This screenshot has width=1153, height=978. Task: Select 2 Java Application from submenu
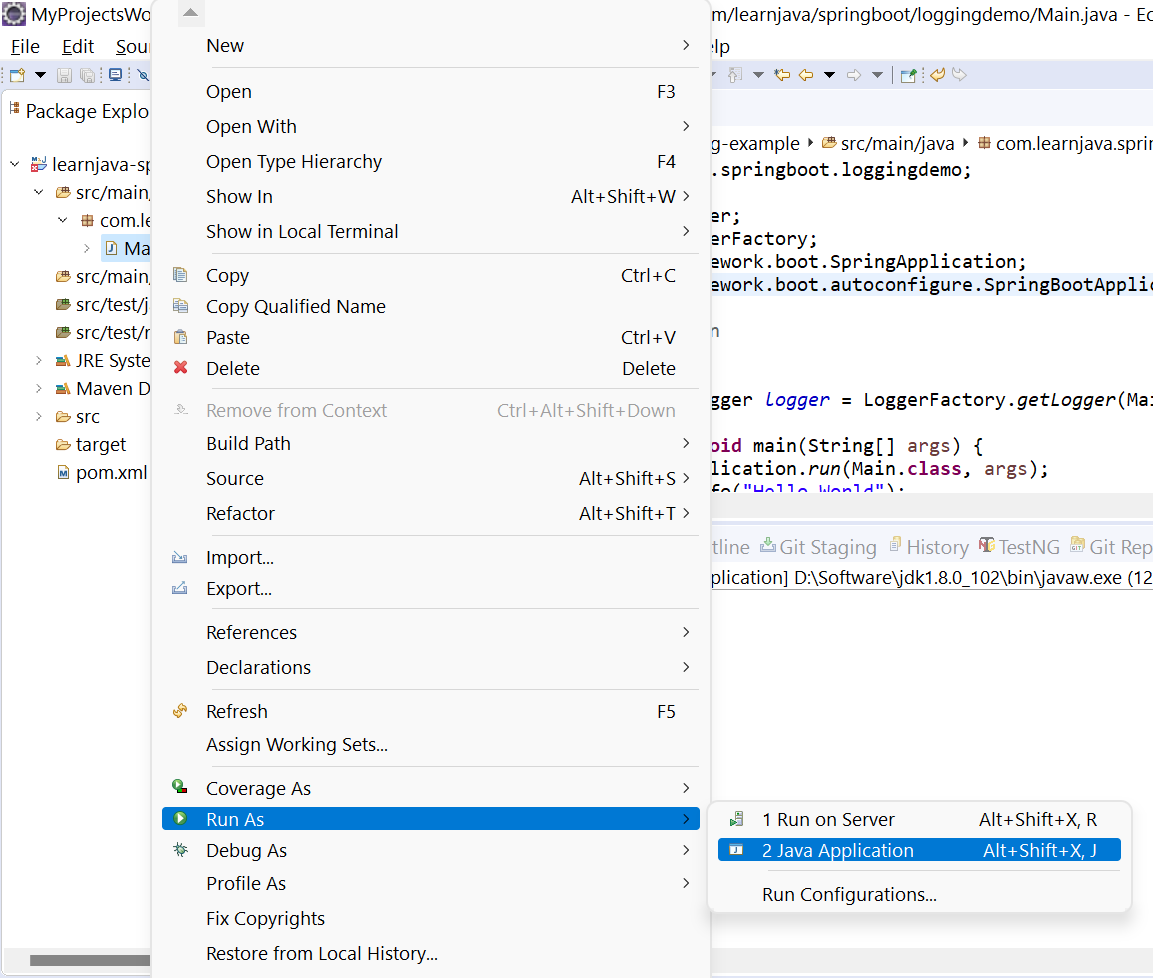click(837, 851)
